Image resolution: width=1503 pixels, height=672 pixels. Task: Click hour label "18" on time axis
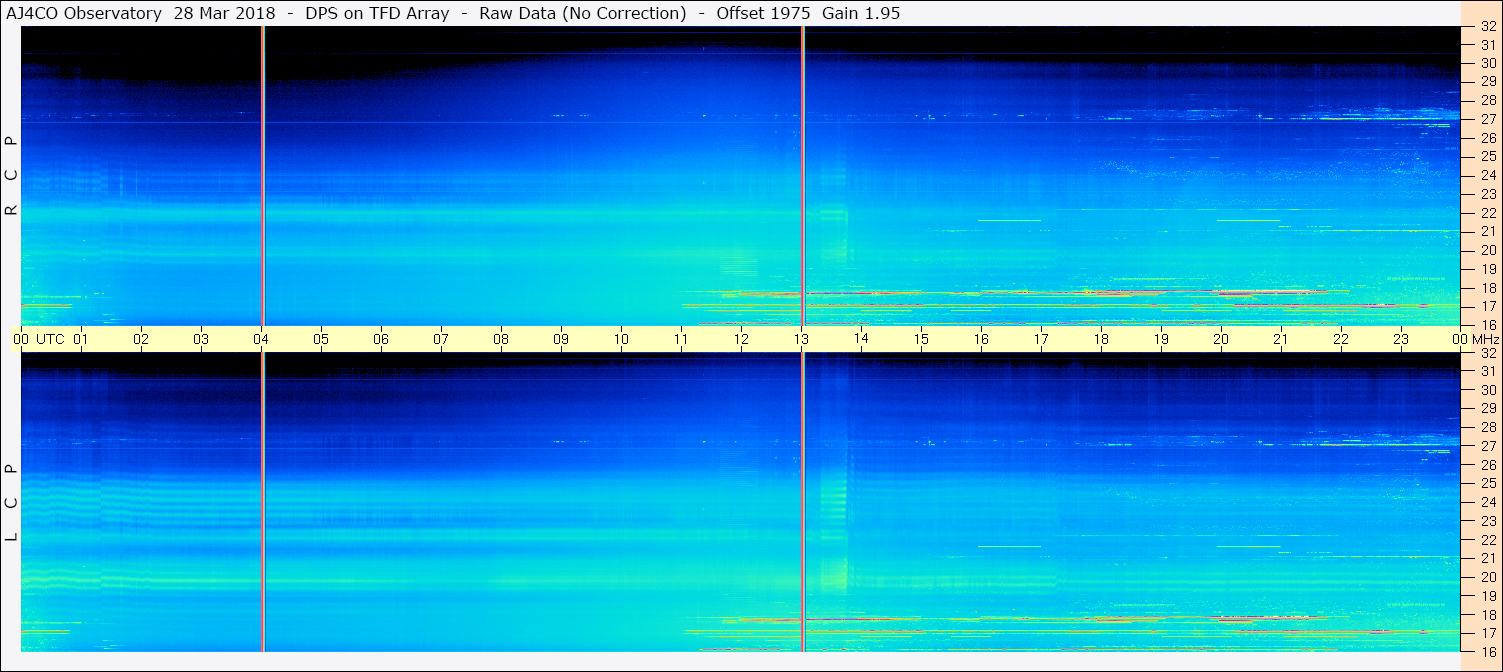pos(1101,339)
